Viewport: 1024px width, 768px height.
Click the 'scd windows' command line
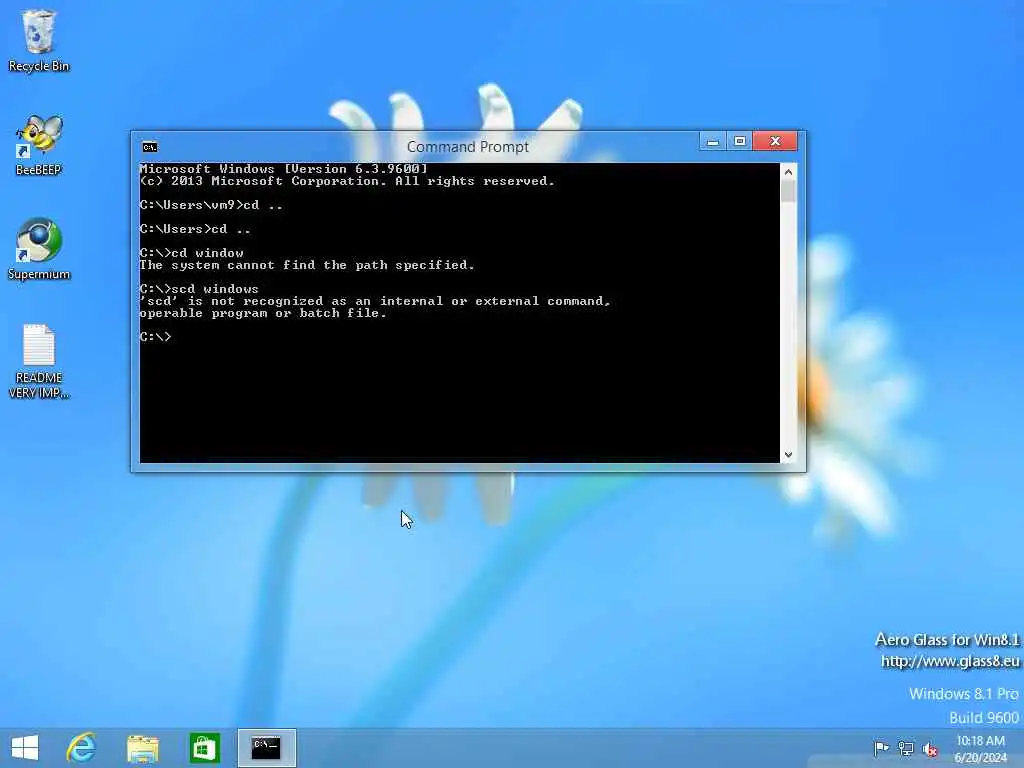(199, 289)
